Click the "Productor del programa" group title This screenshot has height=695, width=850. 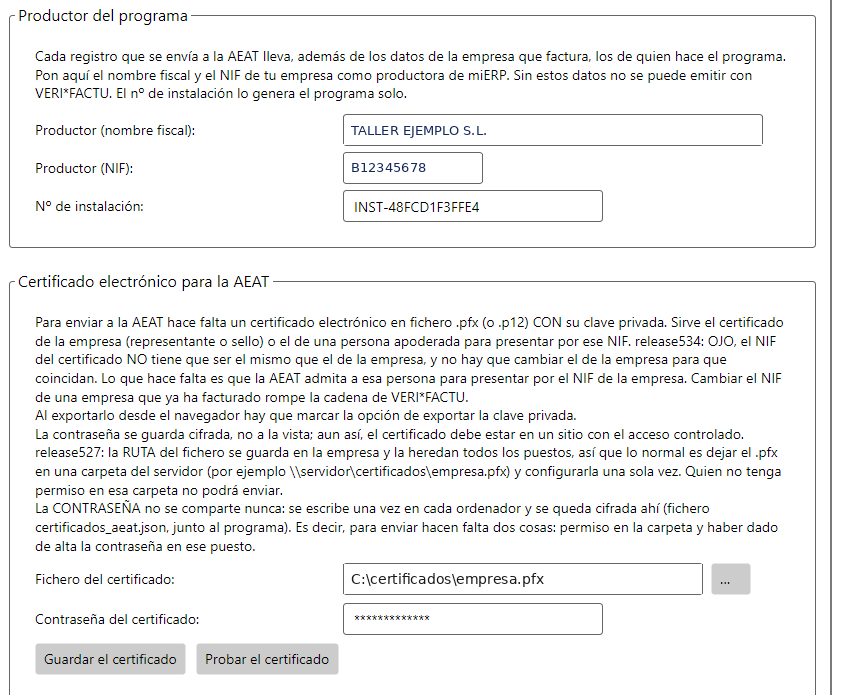click(x=103, y=16)
